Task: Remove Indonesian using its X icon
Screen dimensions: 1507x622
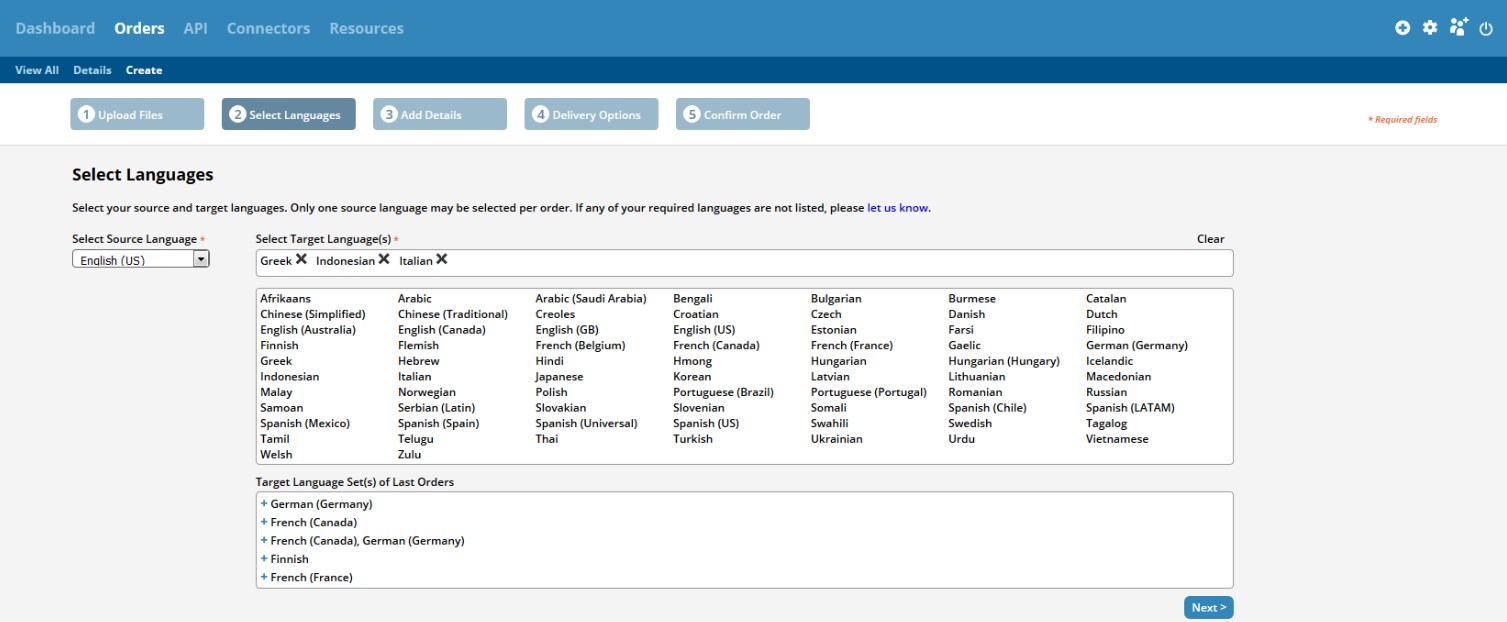Action: tap(384, 260)
